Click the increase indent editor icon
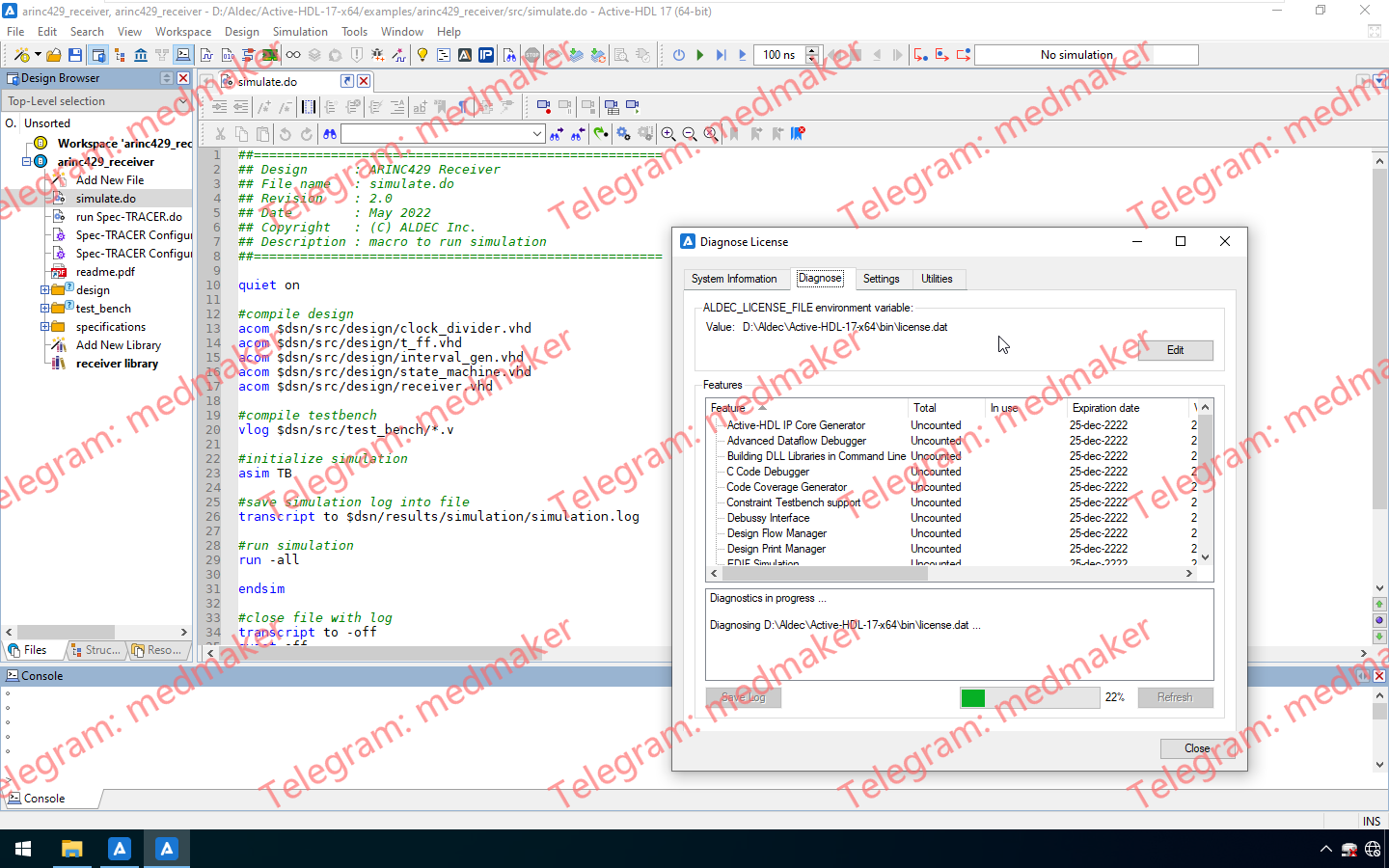The width and height of the screenshot is (1389, 868). (219, 107)
